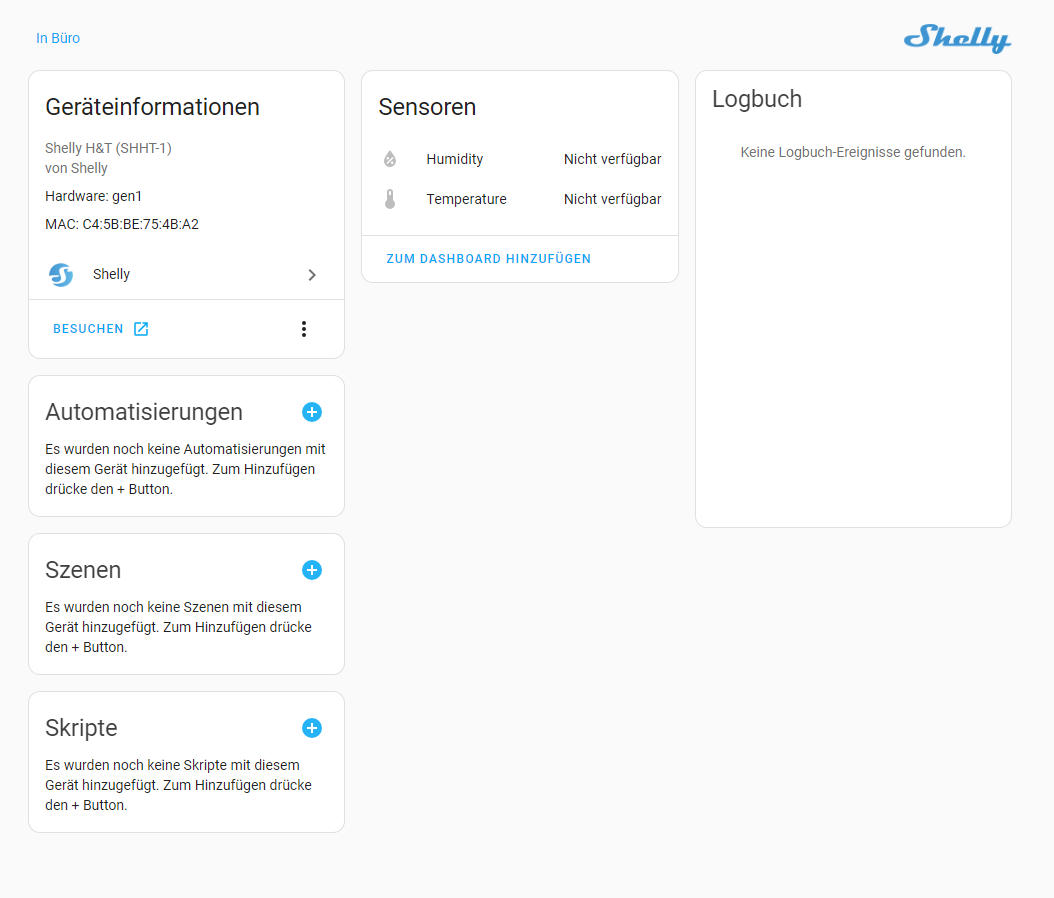Click the Humidity water drop icon
Screen dimensions: 1054x898
[x=390, y=159]
